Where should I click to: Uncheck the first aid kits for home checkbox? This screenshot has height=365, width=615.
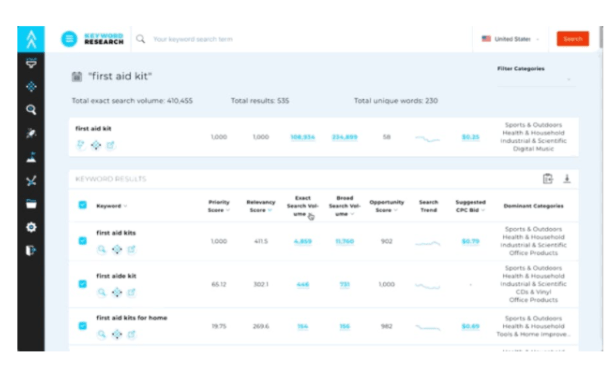[82, 326]
